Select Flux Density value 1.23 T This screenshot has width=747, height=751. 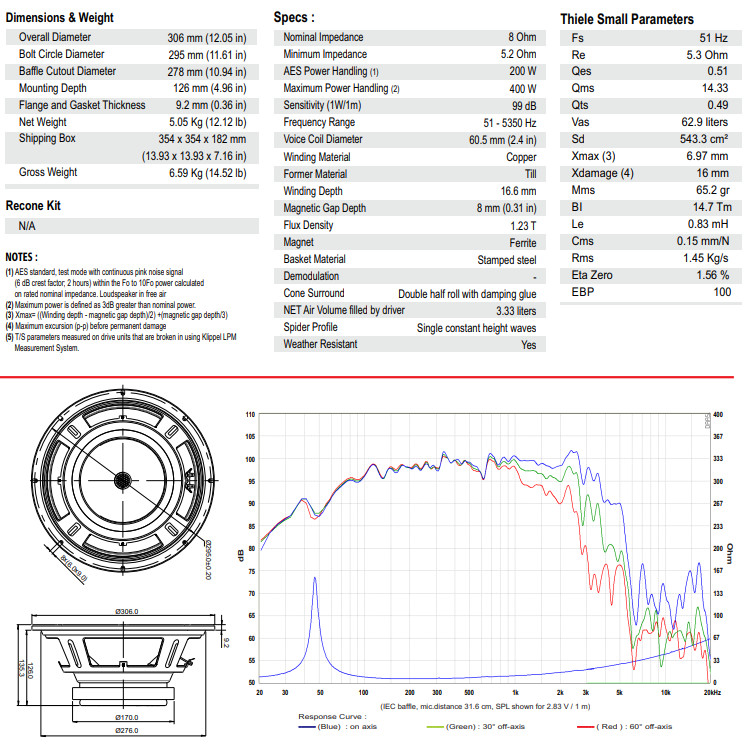(523, 226)
